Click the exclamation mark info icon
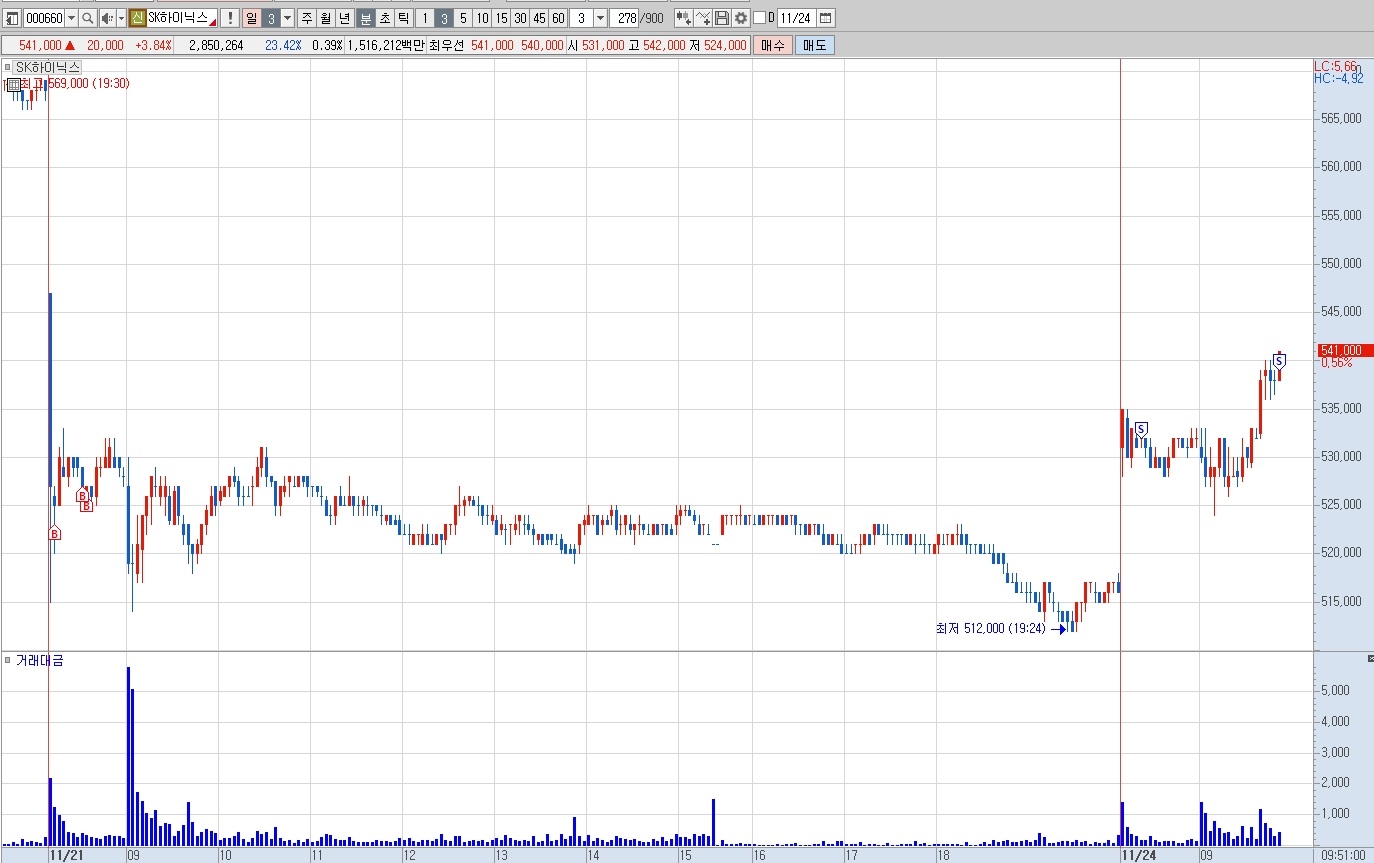This screenshot has width=1374, height=863. pyautogui.click(x=229, y=18)
